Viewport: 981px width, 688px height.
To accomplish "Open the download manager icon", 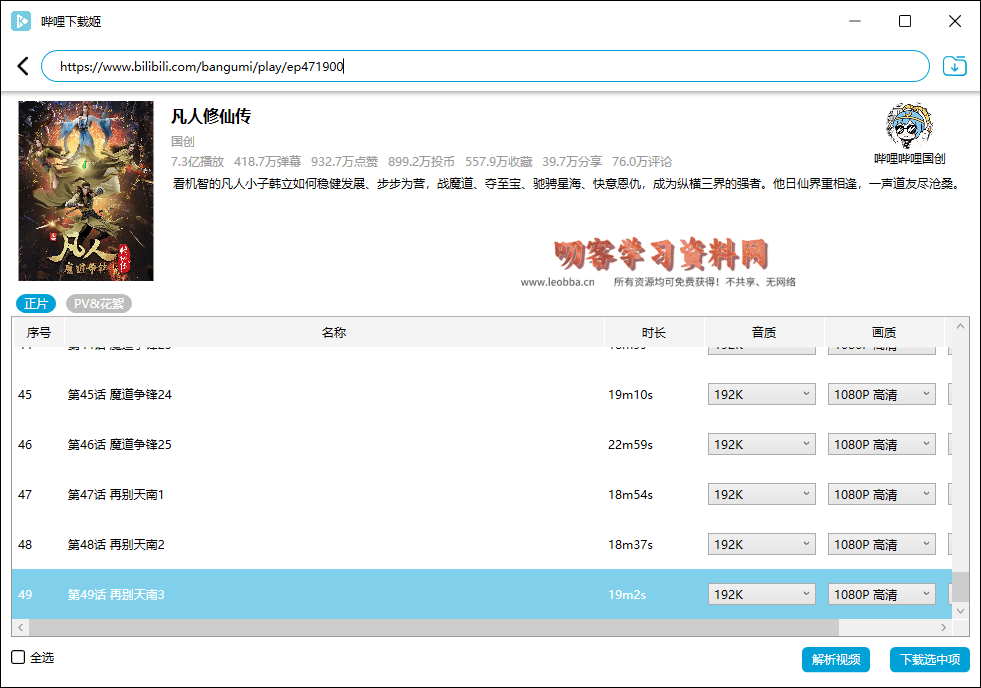I will point(955,67).
